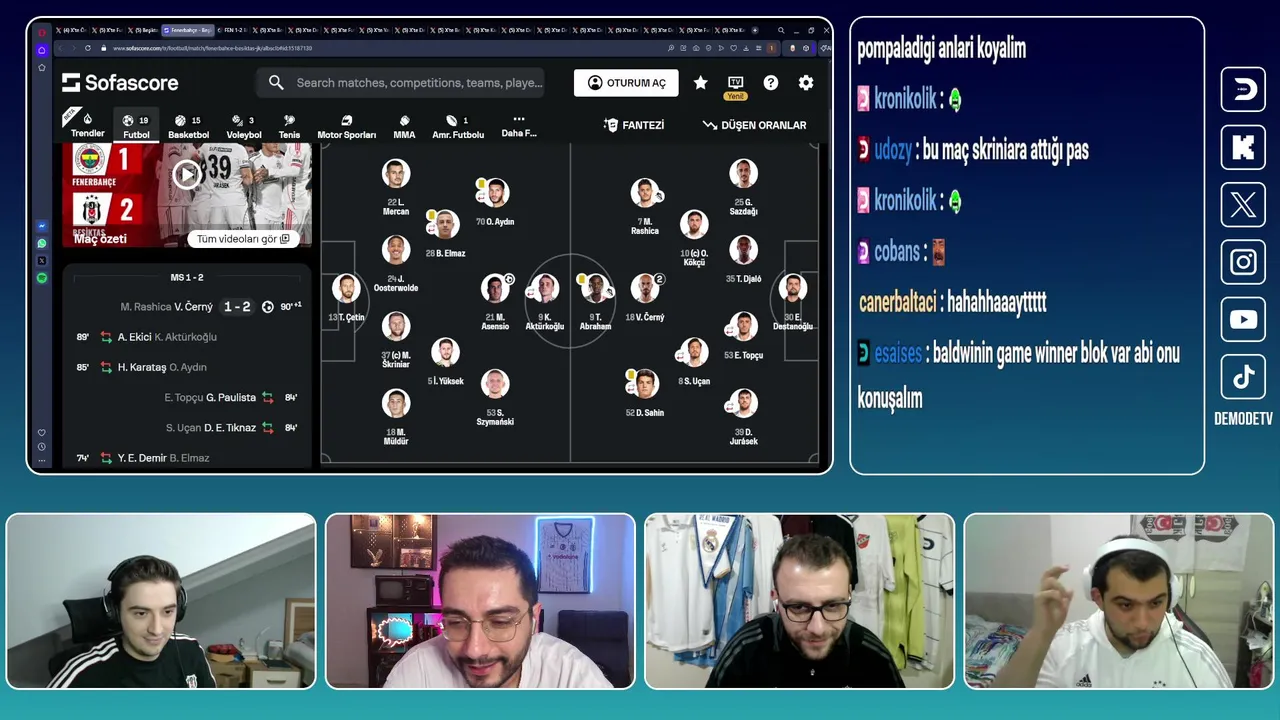Click the Tüm videoları gör button
The image size is (1280, 720).
[243, 239]
